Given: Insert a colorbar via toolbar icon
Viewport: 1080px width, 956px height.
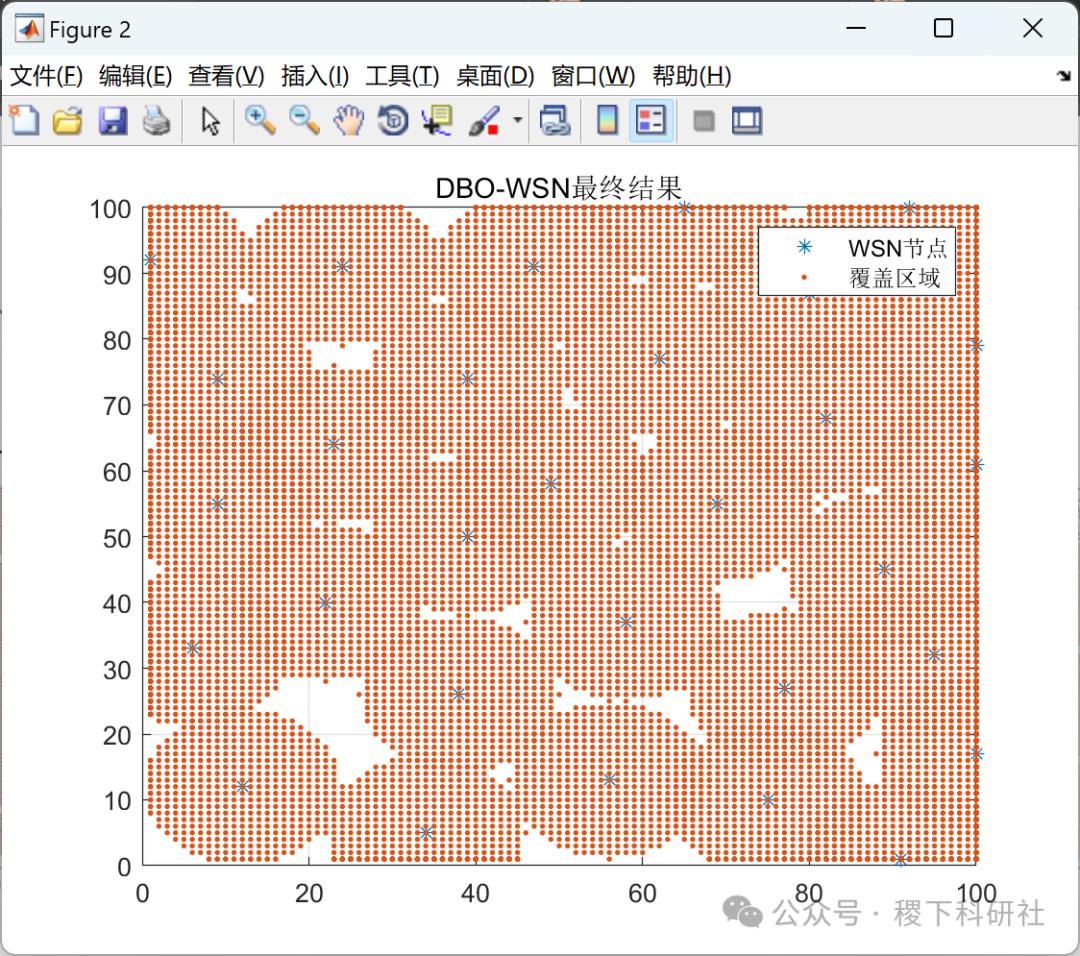Looking at the screenshot, I should 607,121.
